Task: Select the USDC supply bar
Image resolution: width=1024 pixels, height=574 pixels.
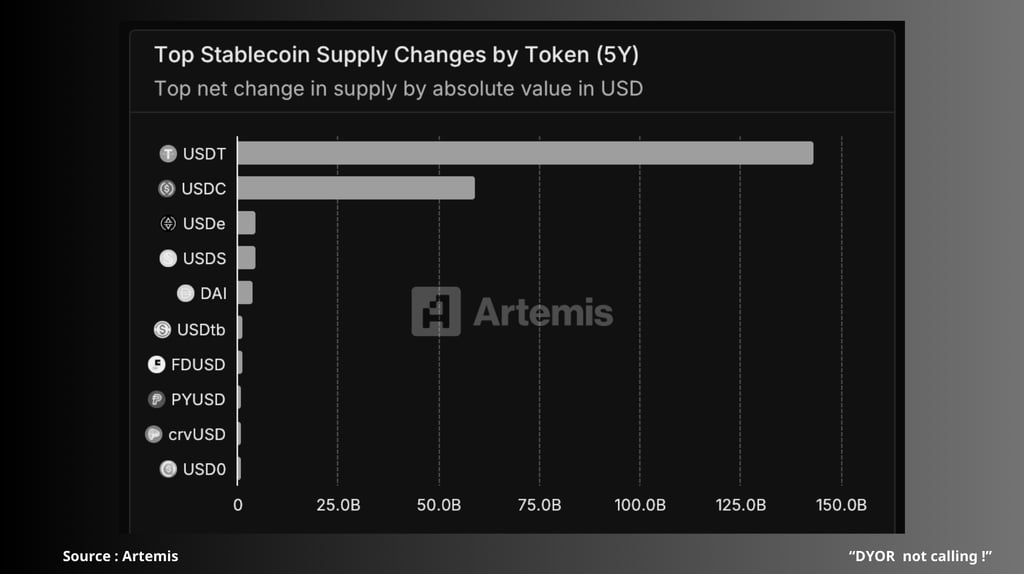Action: pos(356,188)
